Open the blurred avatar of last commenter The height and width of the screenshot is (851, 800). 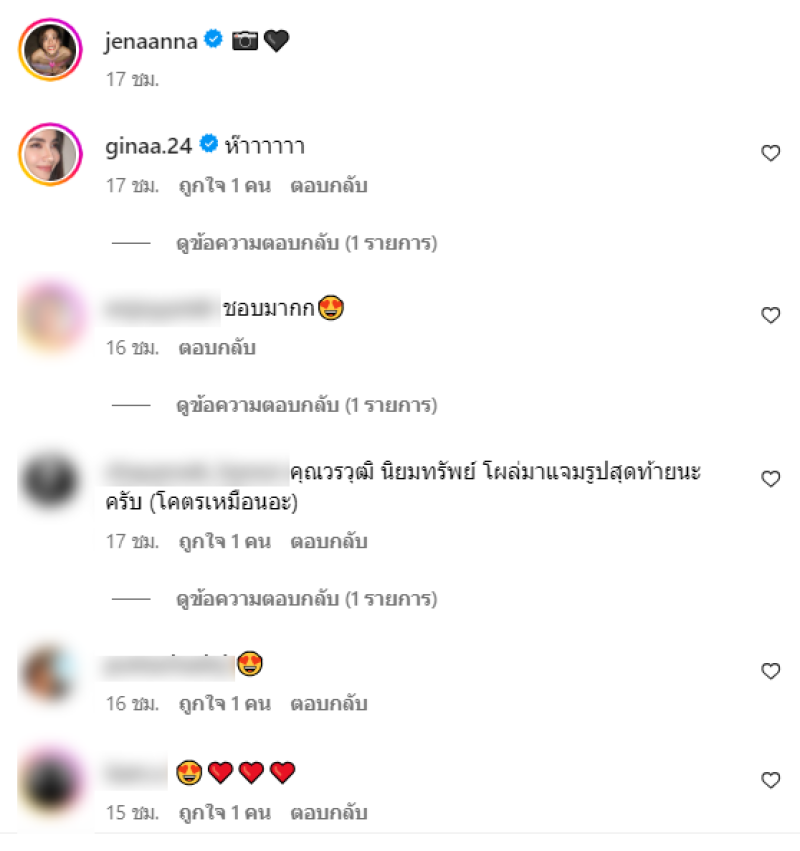point(50,782)
